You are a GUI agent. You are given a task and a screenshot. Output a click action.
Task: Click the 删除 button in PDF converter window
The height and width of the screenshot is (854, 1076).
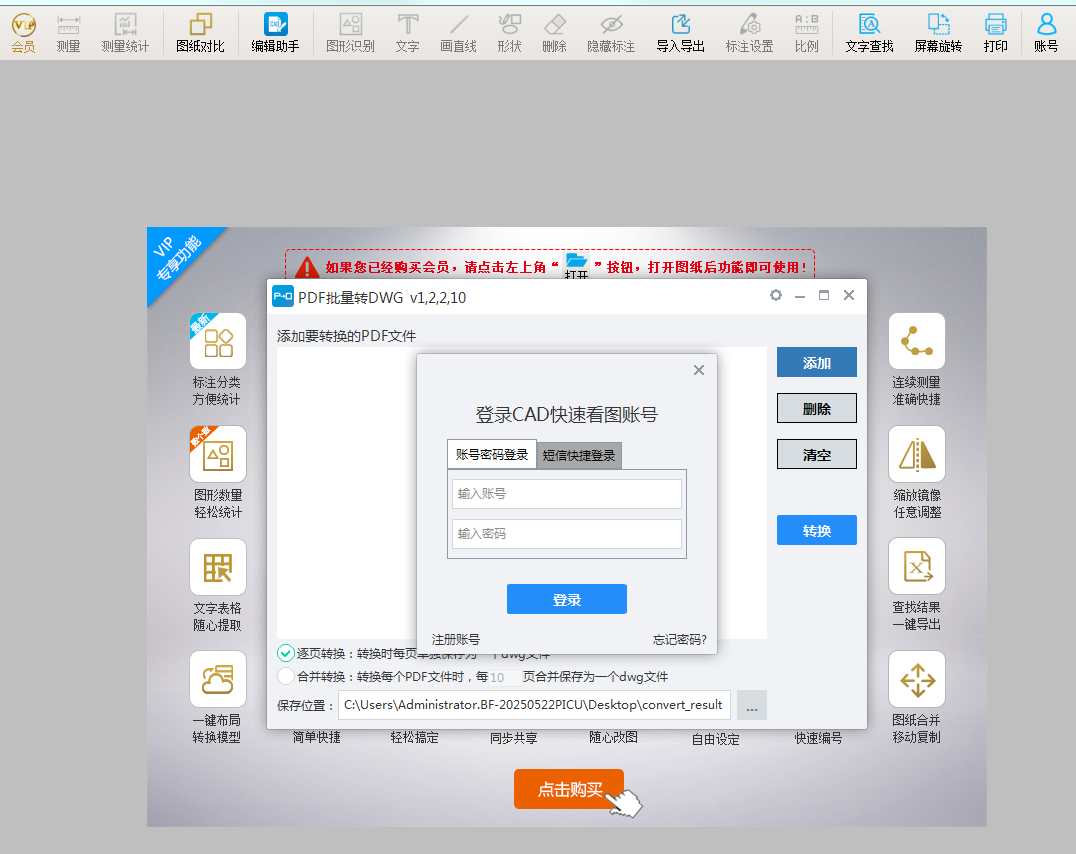tap(817, 408)
